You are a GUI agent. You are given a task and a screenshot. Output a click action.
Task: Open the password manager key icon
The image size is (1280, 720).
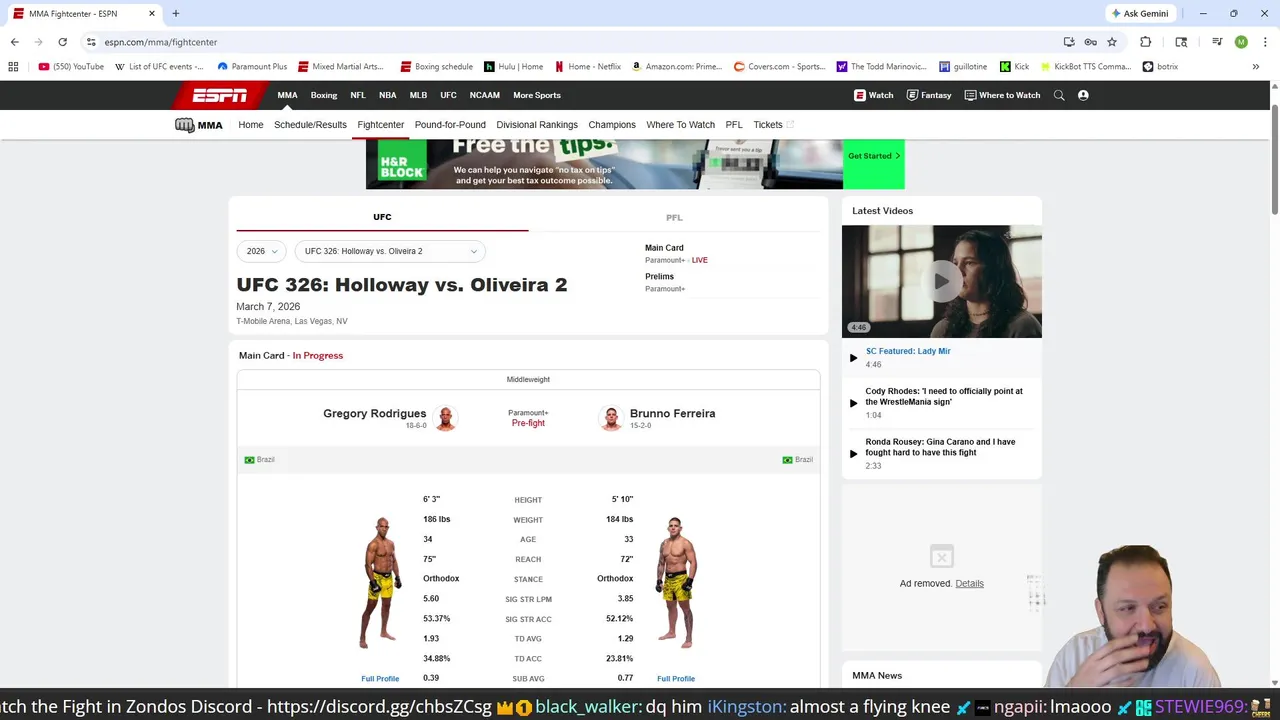[1090, 42]
